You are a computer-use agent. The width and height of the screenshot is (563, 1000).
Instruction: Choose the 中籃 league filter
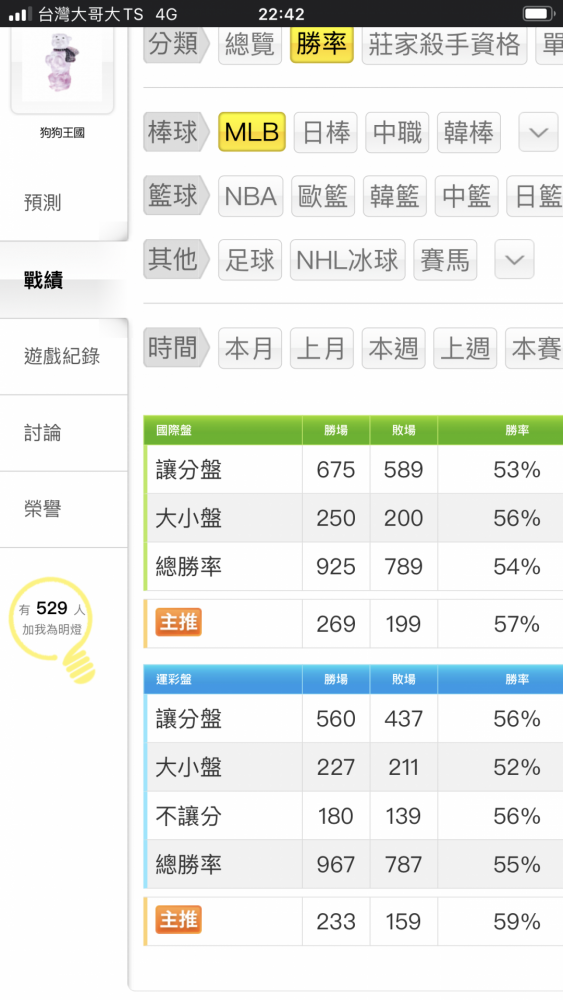[x=467, y=196]
